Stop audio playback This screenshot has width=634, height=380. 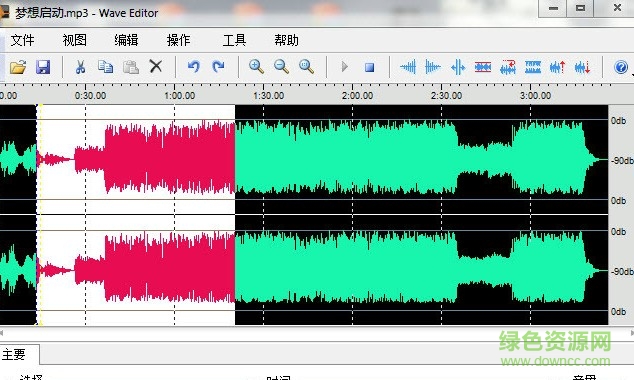click(x=369, y=67)
